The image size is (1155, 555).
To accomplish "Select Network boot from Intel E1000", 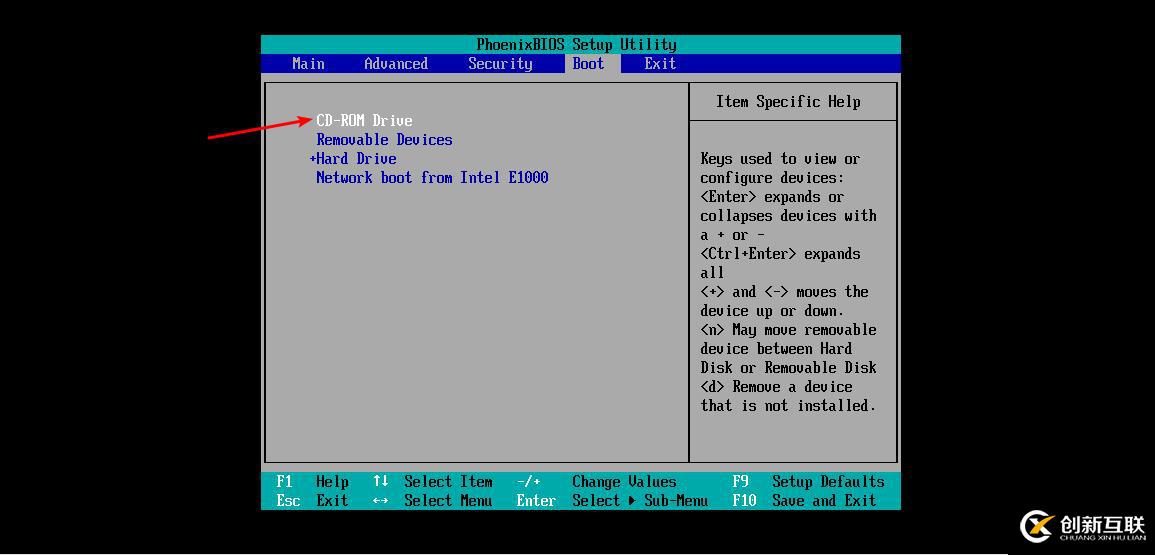I will click(432, 178).
